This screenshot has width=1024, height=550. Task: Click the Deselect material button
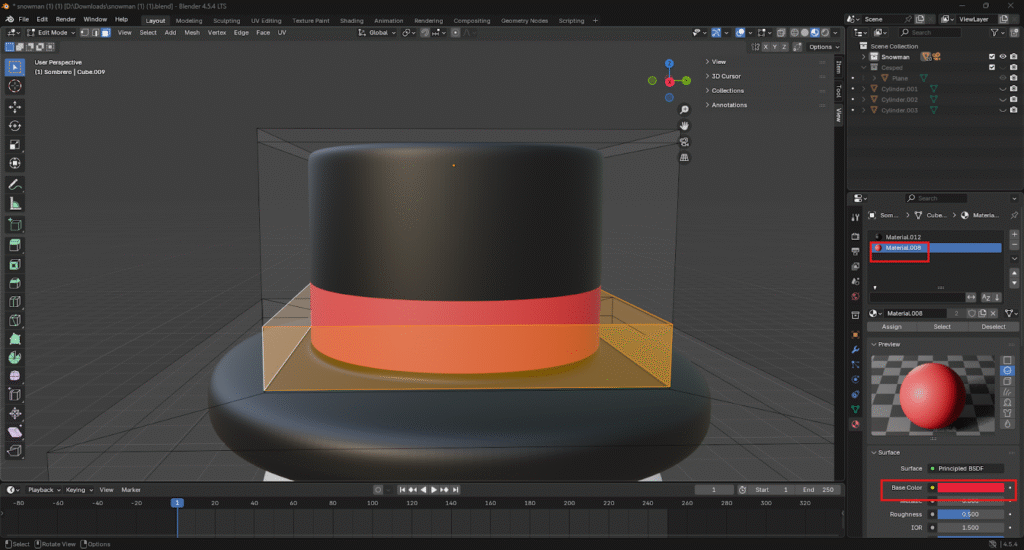coord(992,326)
